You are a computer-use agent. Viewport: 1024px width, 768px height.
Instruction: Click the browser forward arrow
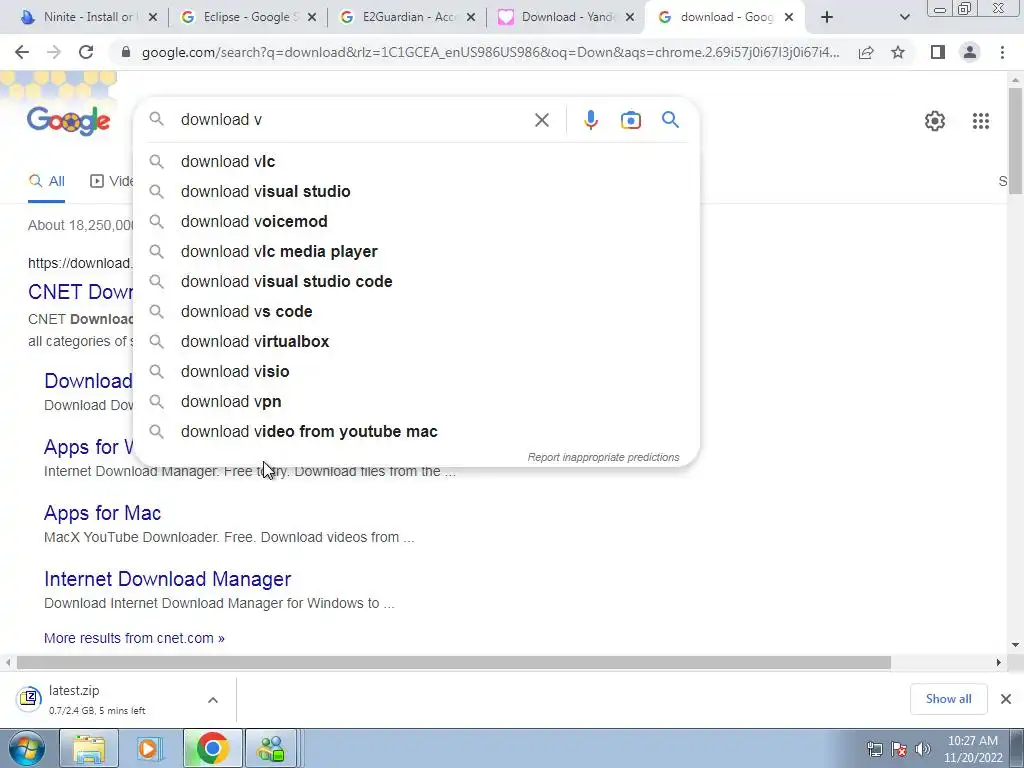[54, 52]
